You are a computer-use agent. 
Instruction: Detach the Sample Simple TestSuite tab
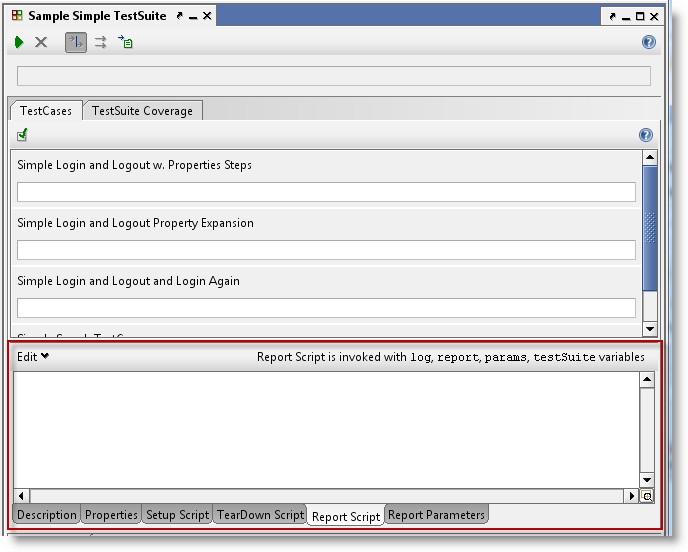[179, 16]
